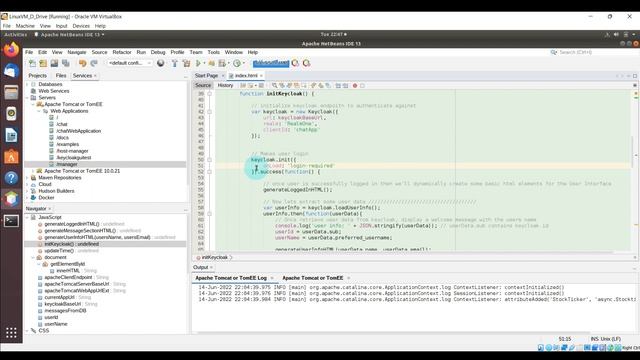640x360 pixels.
Task: Click the Clean and Build icon
Action: coord(187,63)
